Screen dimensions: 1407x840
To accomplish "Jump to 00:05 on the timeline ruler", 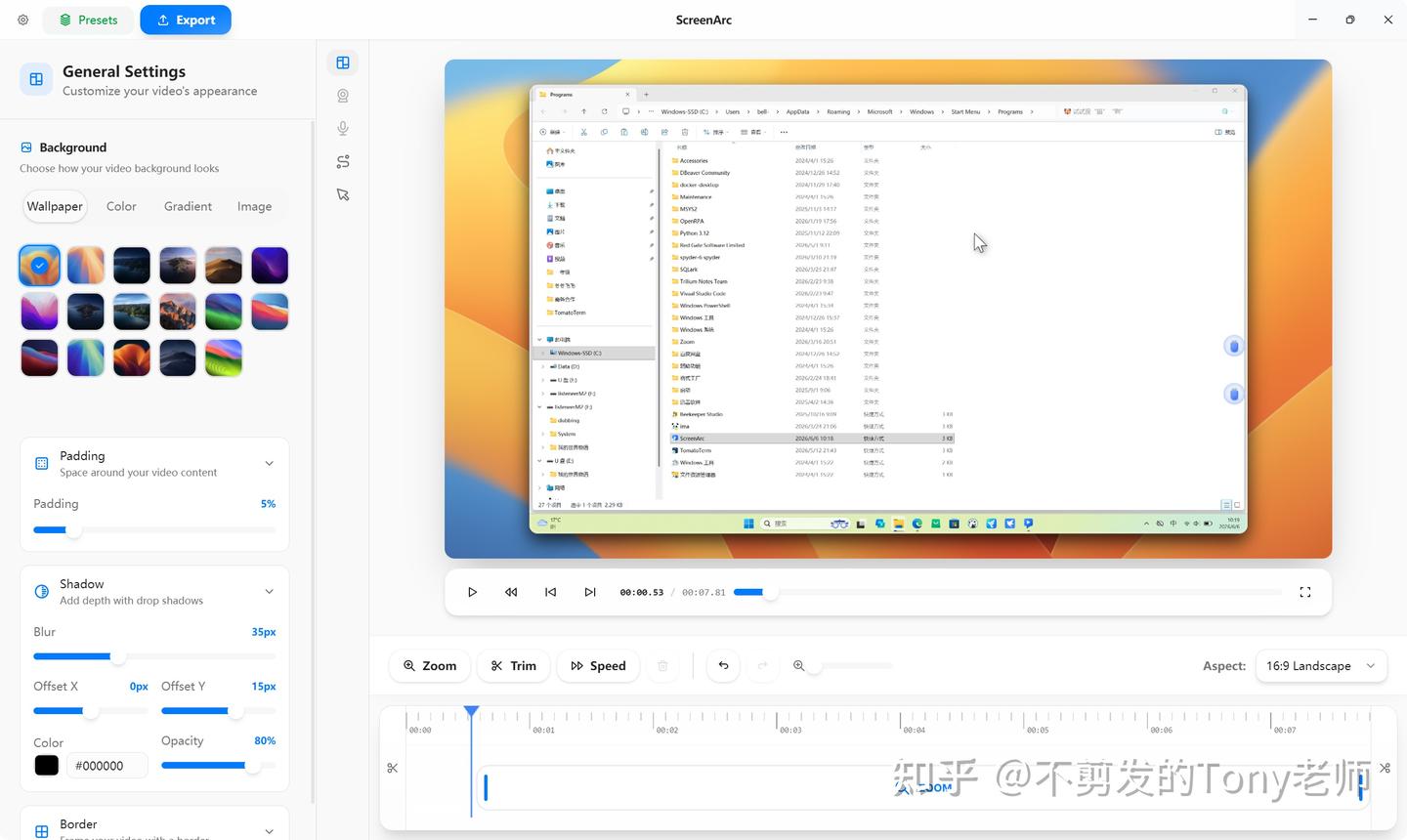I will coord(1038,730).
